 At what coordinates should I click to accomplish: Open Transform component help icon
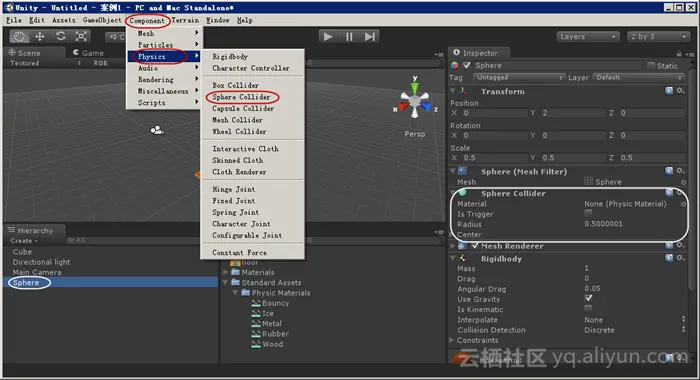(668, 91)
